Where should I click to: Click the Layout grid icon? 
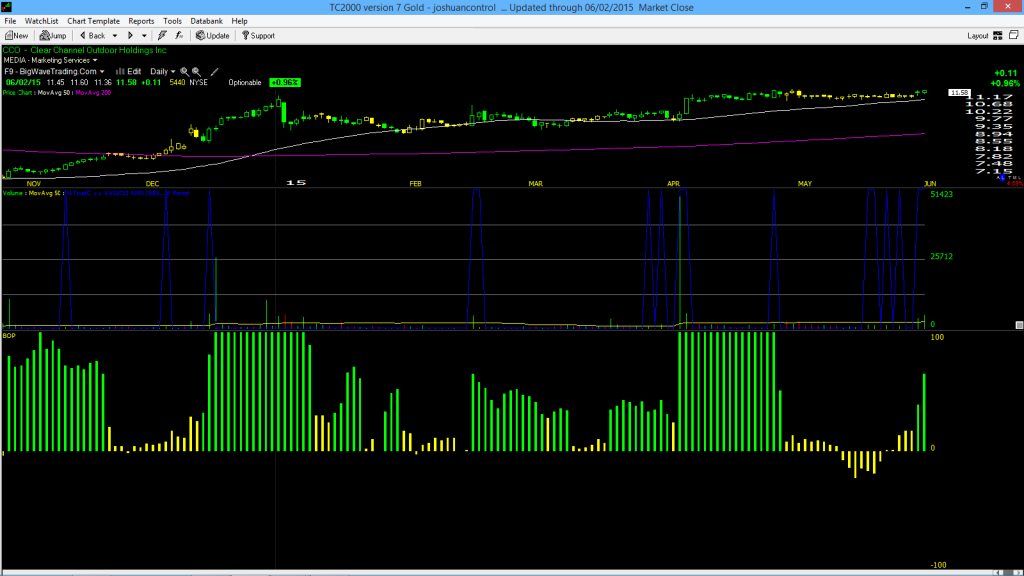click(998, 36)
